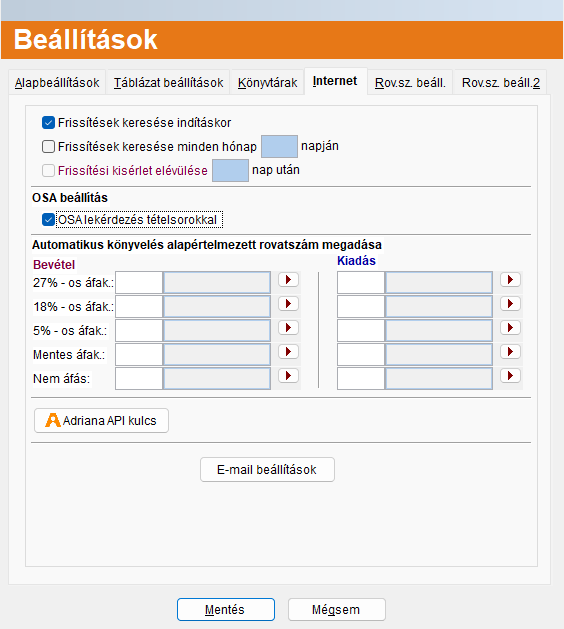Open the Alapbeállítások tab
The width and height of the screenshot is (564, 629).
tap(57, 83)
